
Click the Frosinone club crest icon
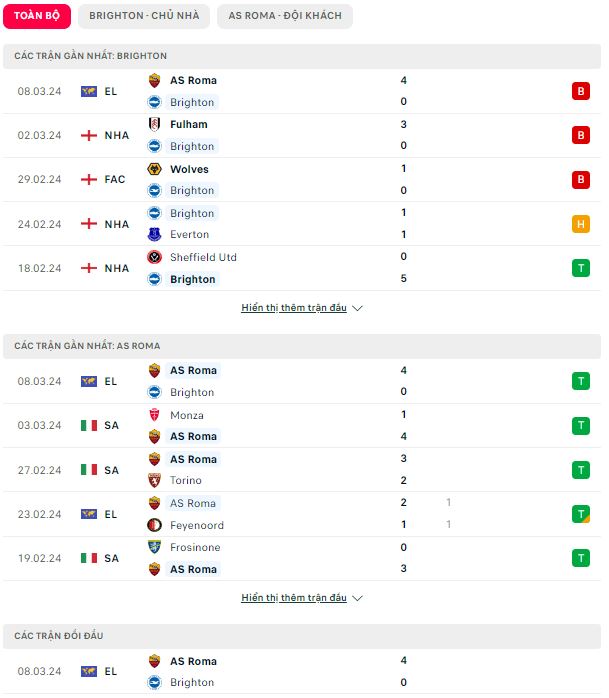pyautogui.click(x=154, y=547)
